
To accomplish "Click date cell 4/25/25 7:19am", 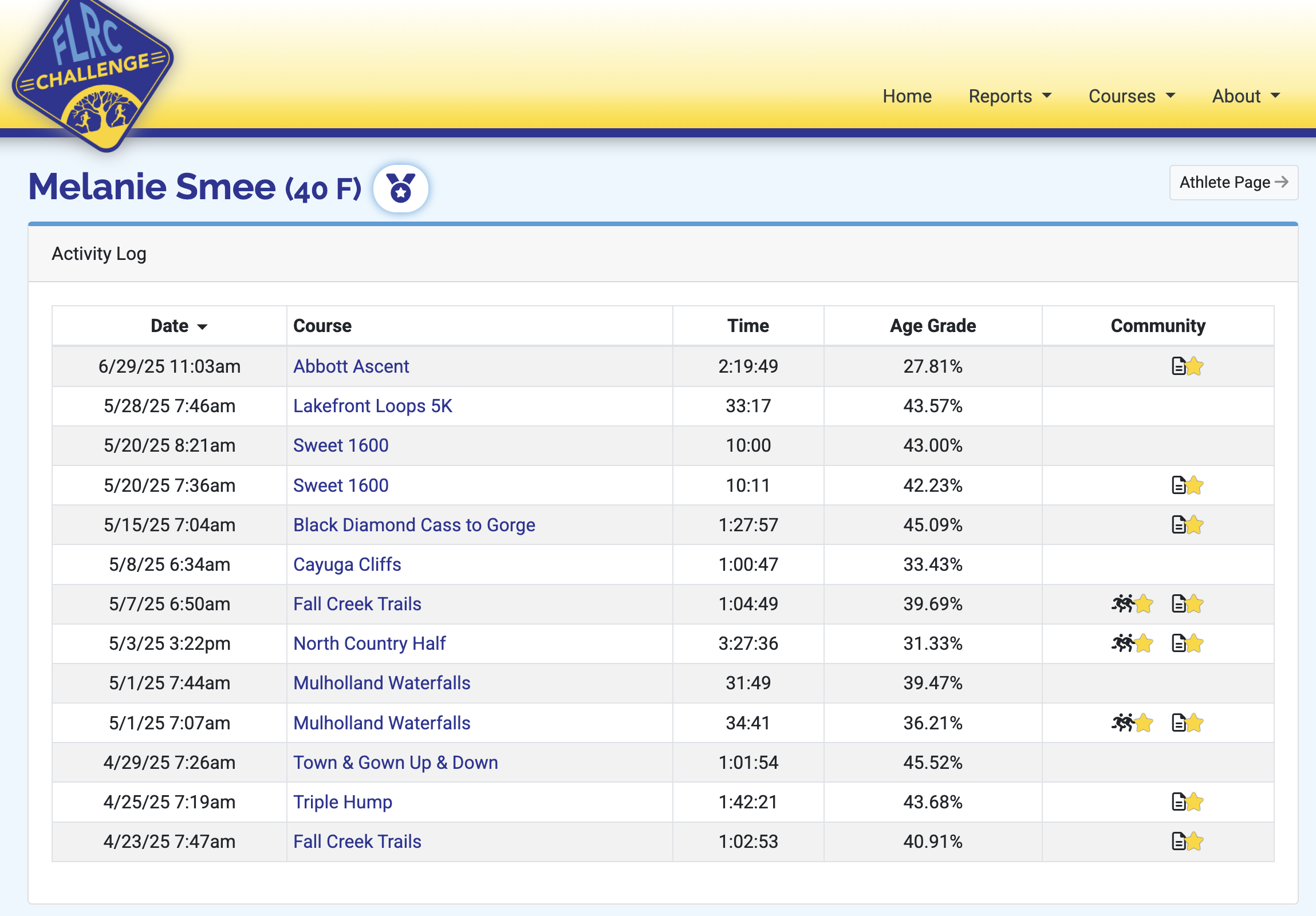I will [170, 802].
